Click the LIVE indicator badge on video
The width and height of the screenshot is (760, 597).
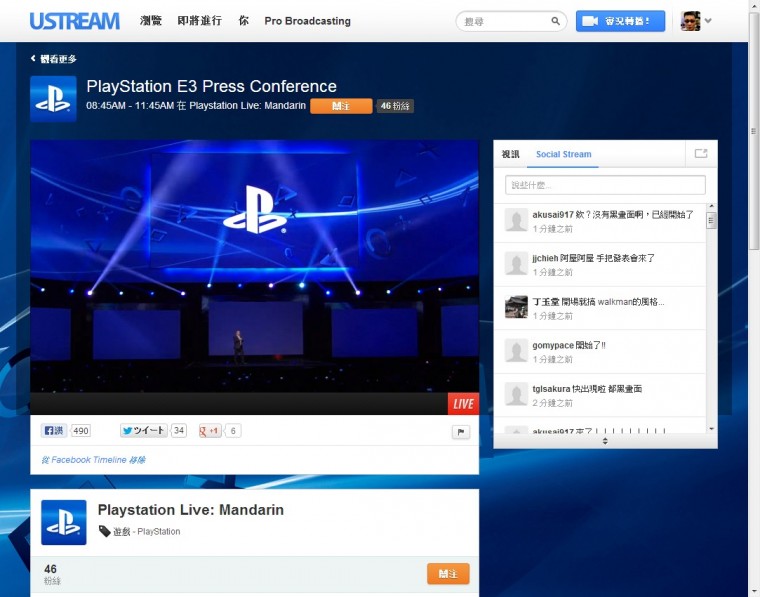click(463, 404)
